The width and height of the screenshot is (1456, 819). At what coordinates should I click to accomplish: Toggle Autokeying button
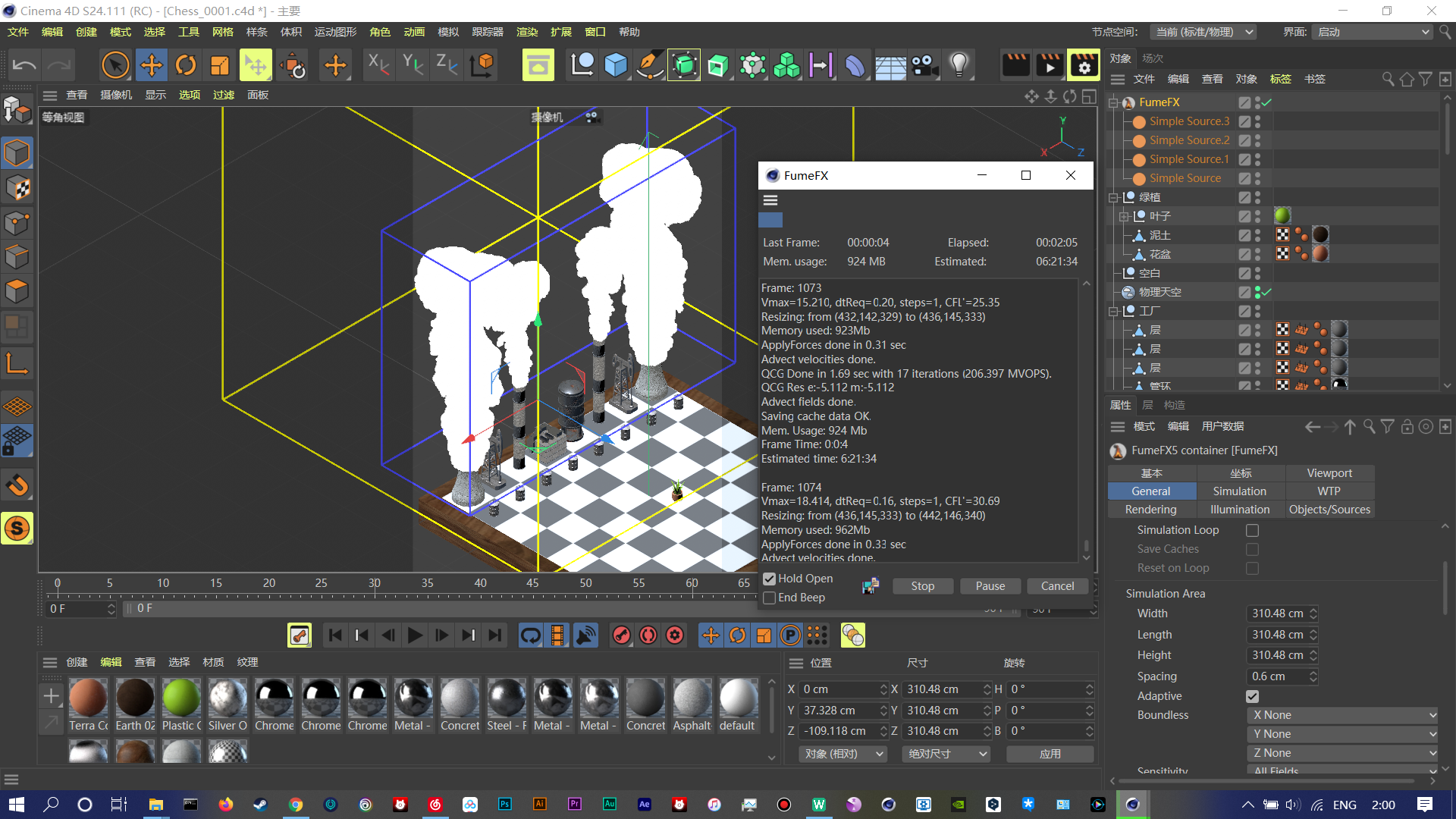tap(648, 635)
